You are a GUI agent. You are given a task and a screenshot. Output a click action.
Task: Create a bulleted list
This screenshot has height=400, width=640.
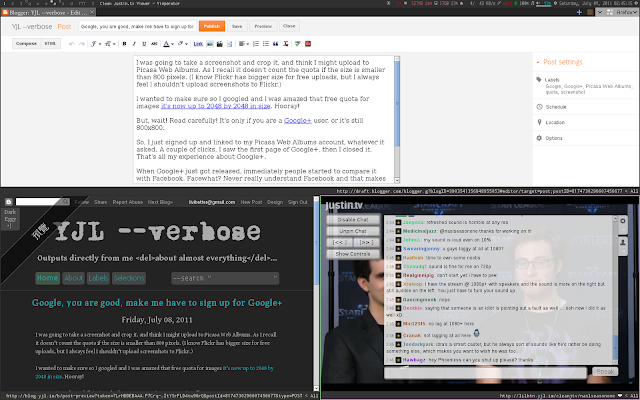(x=266, y=44)
